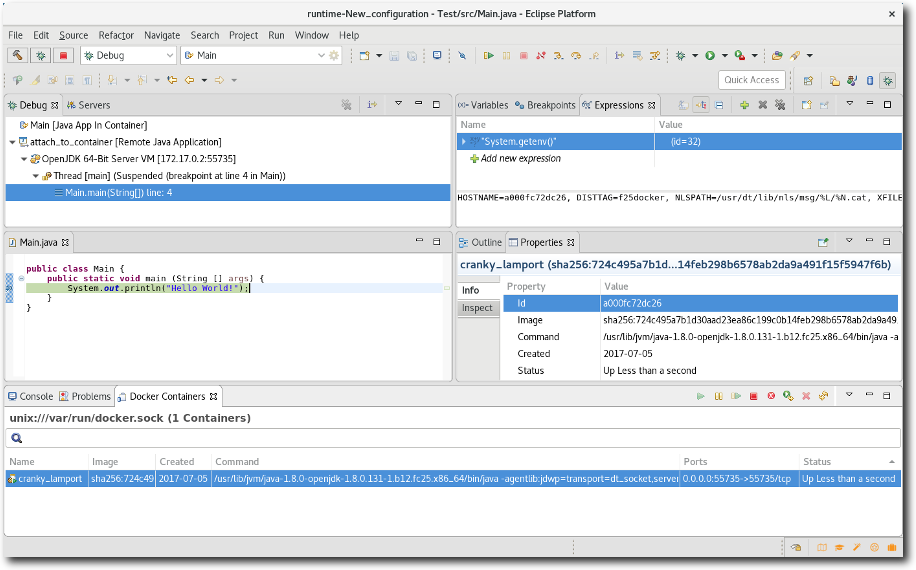This screenshot has width=916, height=570.
Task: Click the red Stop button in launch toolbar
Action: coord(63,56)
